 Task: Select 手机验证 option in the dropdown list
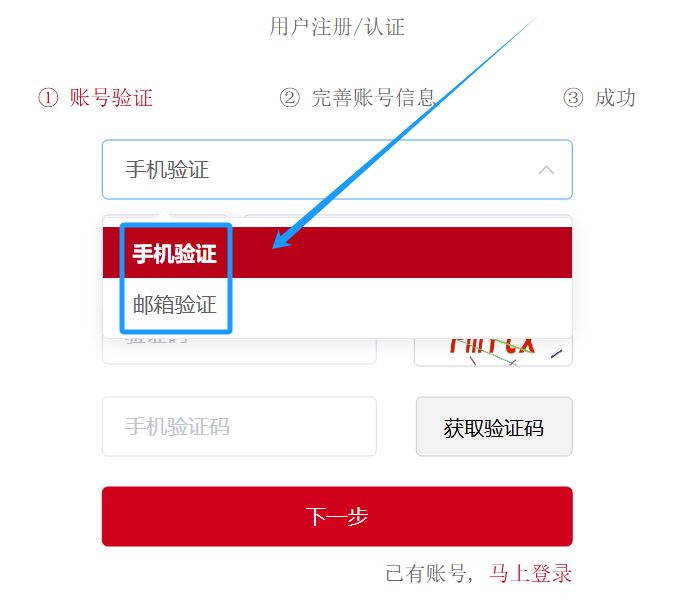coord(337,253)
